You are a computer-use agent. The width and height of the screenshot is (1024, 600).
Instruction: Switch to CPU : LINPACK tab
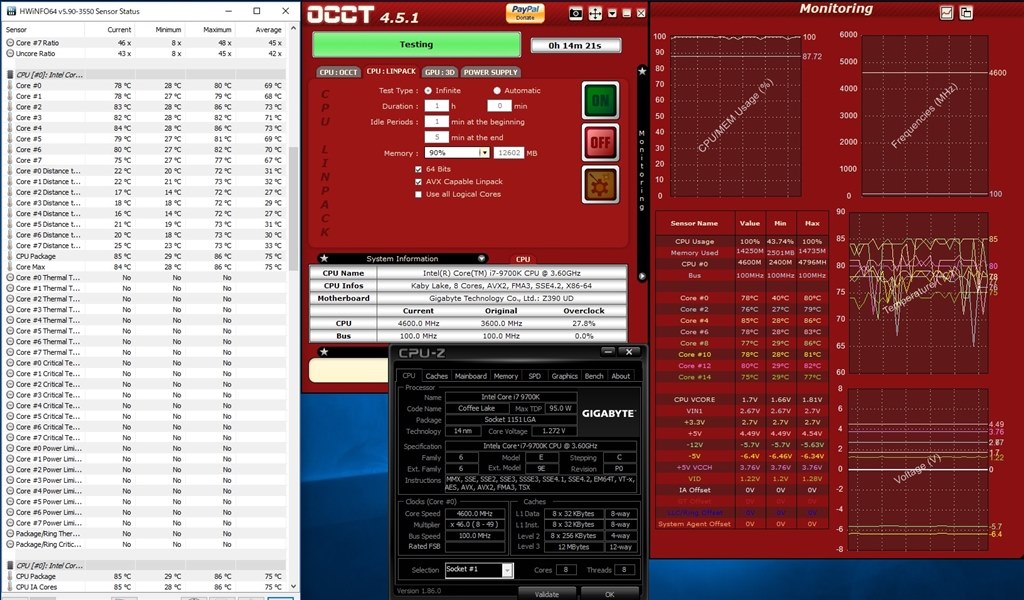(391, 71)
